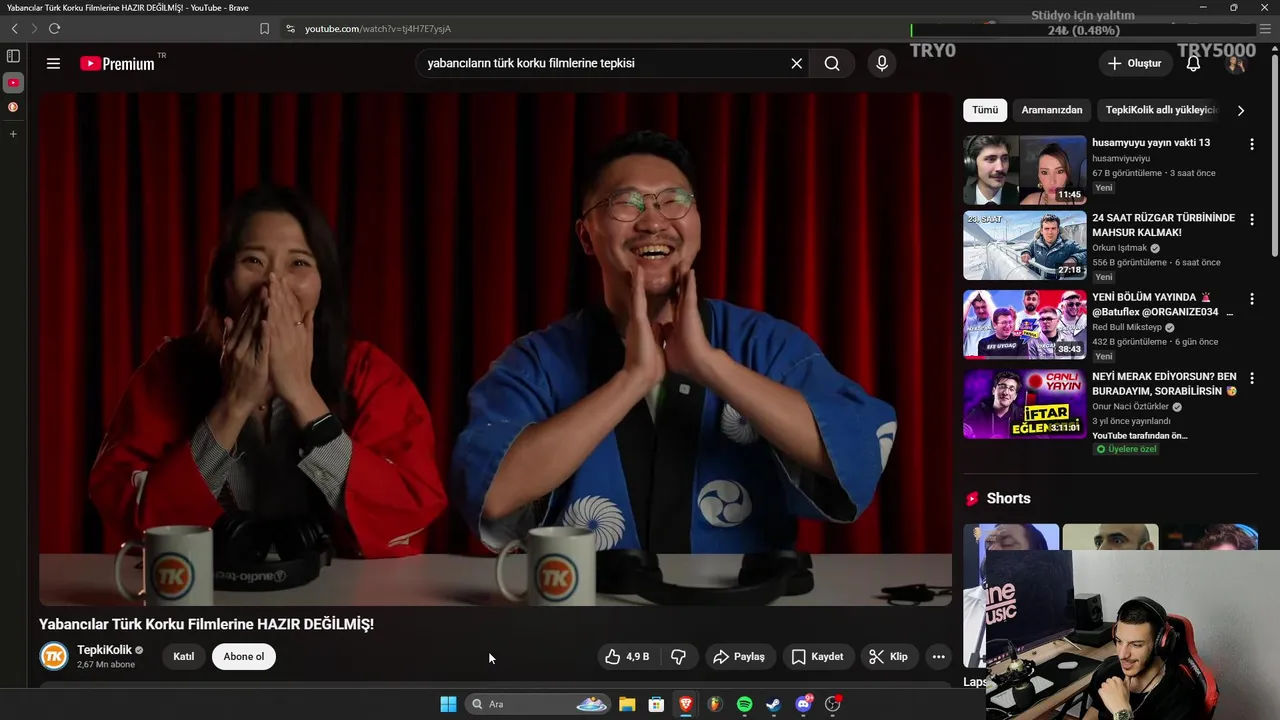This screenshot has width=1280, height=720.
Task: Open site settings icon beside URL
Action: tap(290, 29)
